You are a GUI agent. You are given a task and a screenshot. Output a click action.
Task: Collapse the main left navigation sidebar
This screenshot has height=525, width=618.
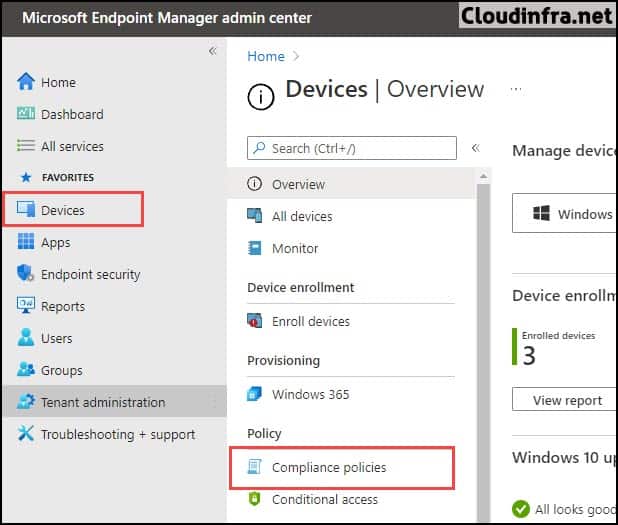[212, 51]
